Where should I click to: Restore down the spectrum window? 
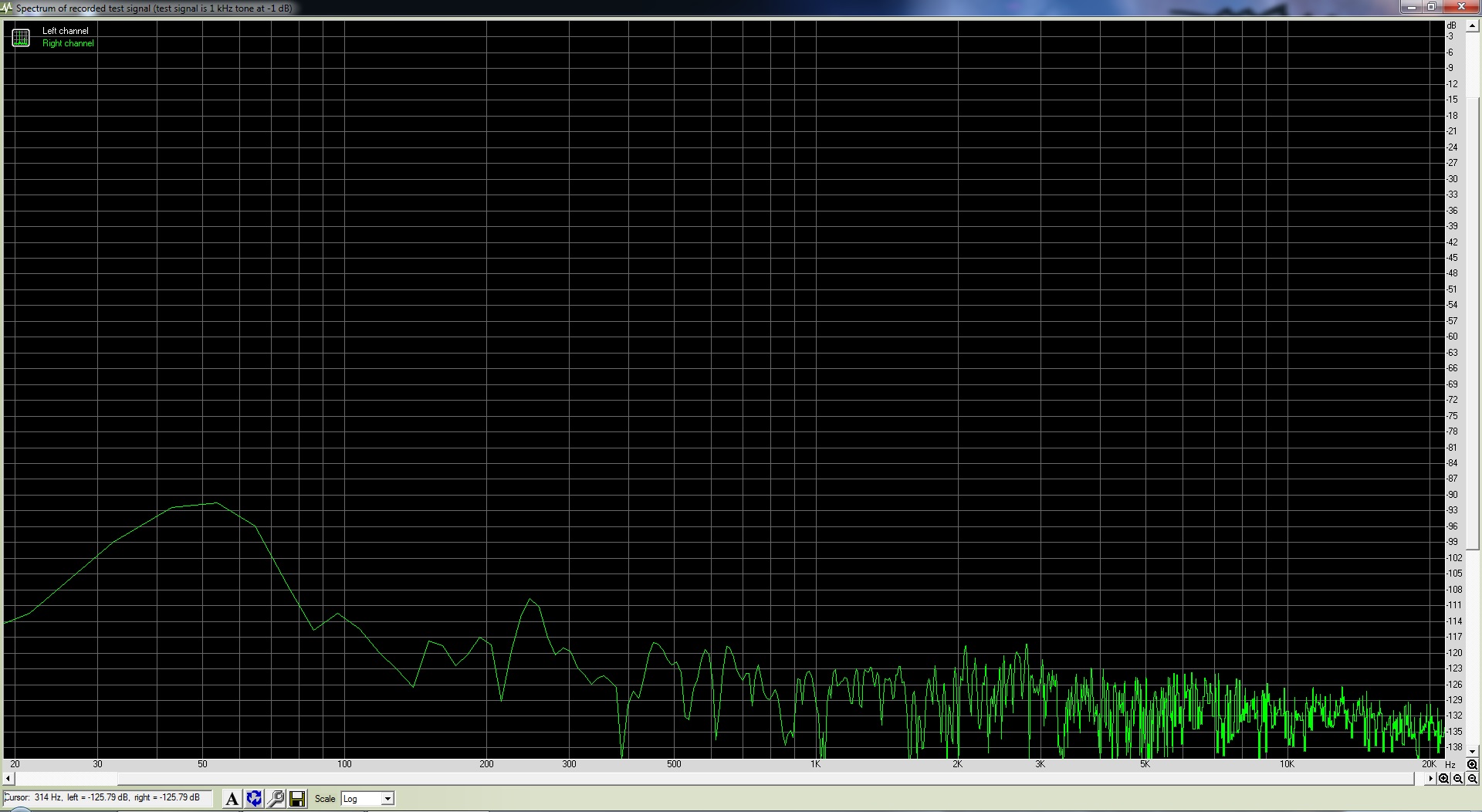click(1431, 7)
